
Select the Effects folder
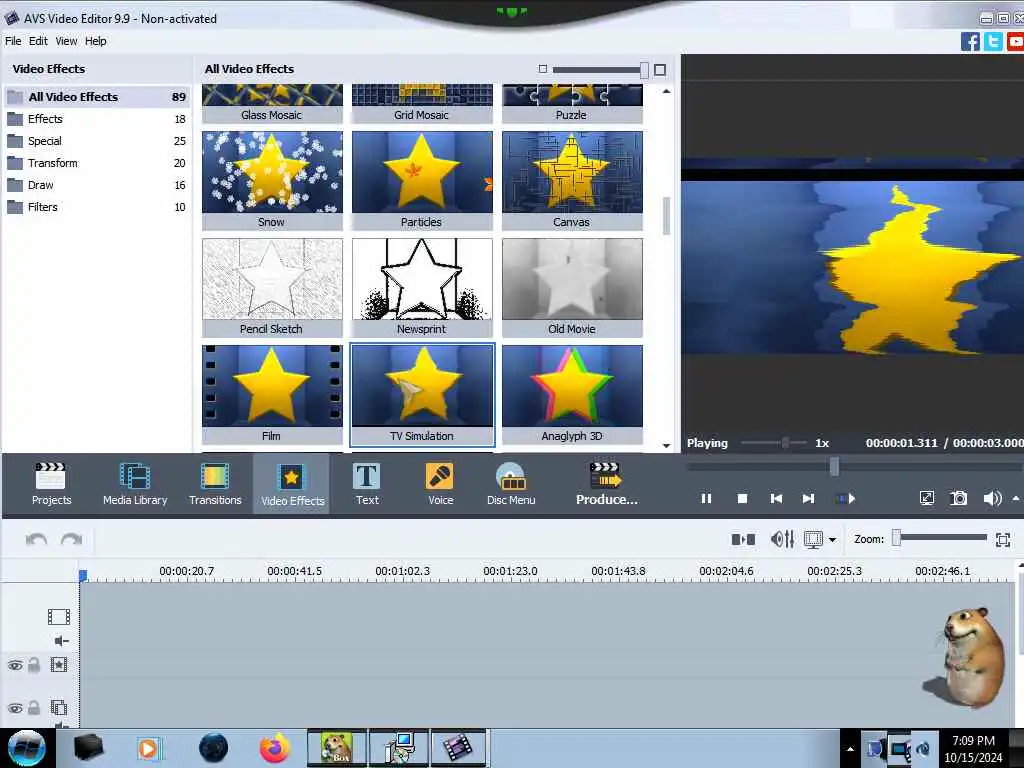[x=97, y=119]
